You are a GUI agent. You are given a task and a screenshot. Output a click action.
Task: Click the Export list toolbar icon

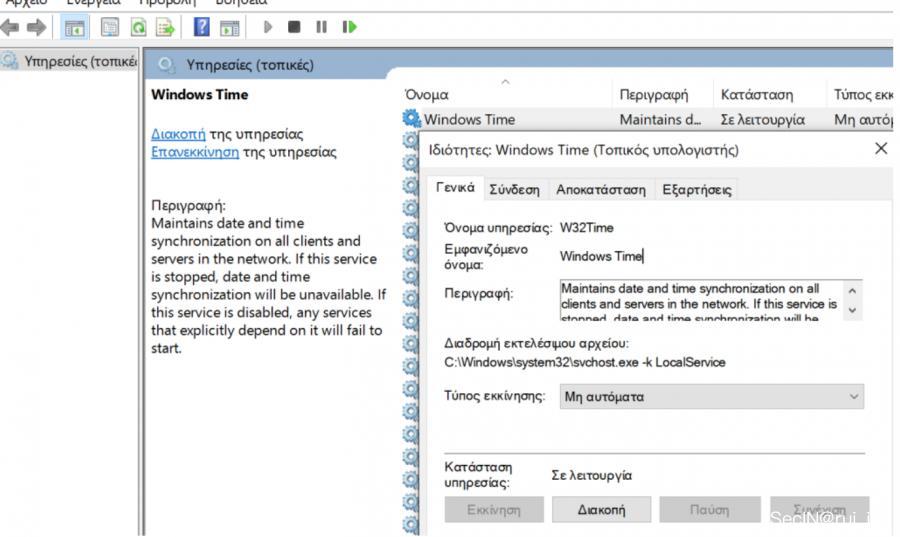pyautogui.click(x=165, y=27)
